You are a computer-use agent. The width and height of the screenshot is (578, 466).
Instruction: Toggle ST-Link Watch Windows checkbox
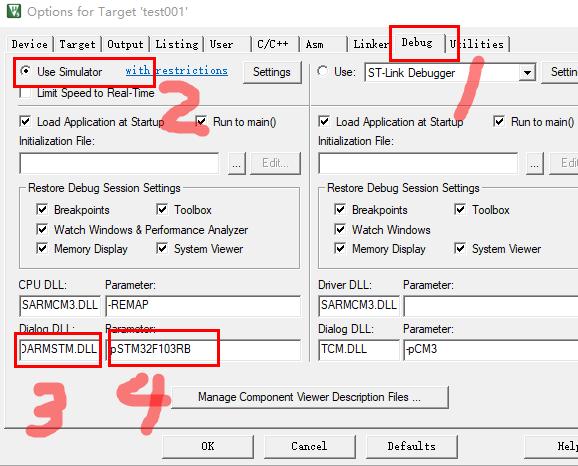pos(340,229)
